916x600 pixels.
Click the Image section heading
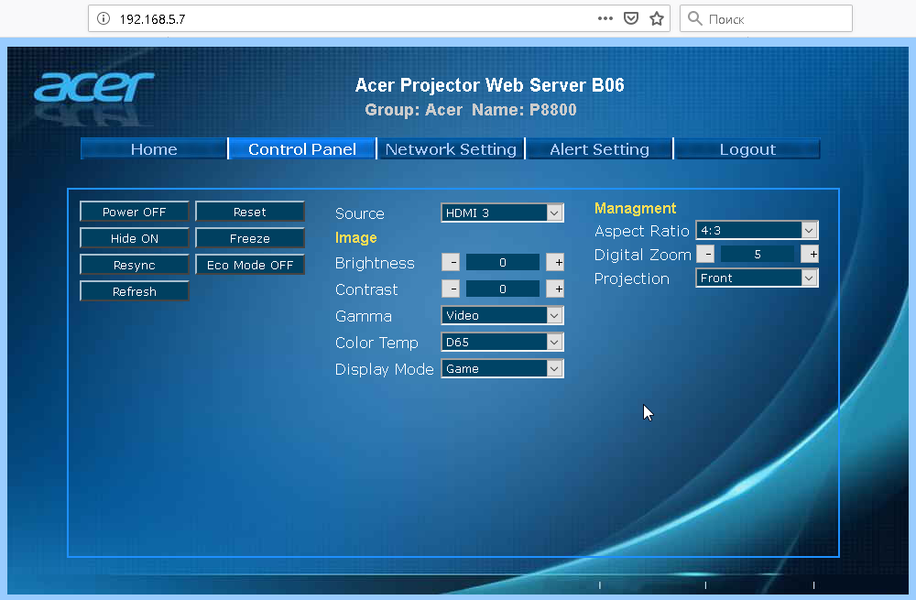coord(356,238)
